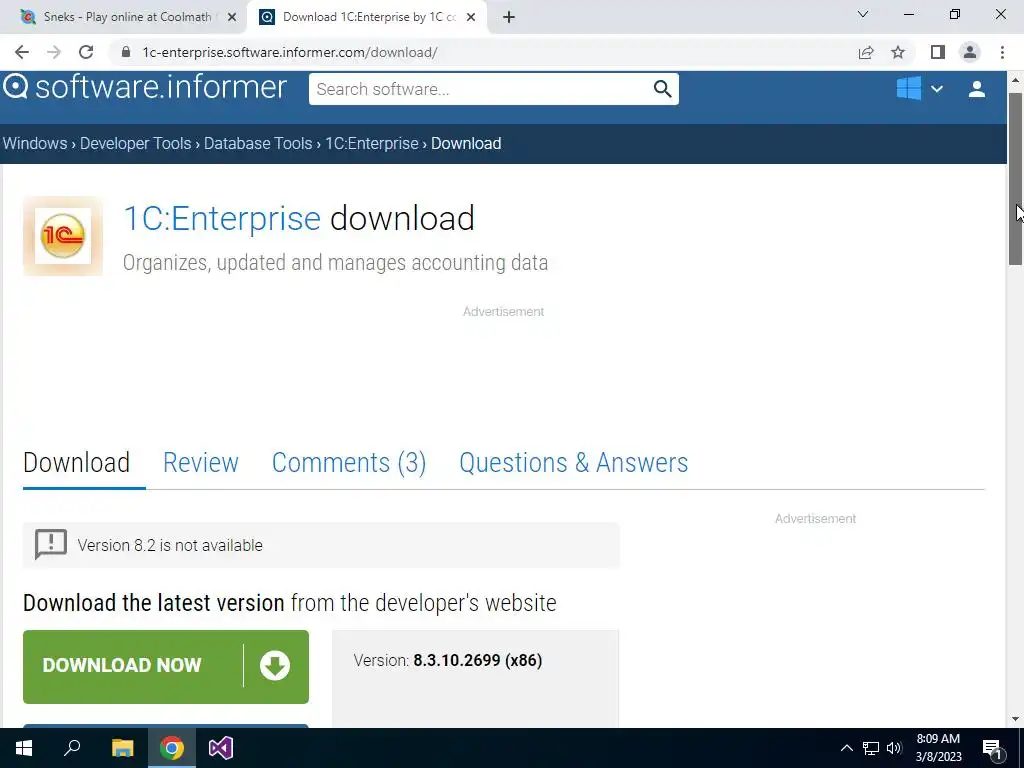
Task: Open Chrome profile avatar
Action: click(970, 52)
